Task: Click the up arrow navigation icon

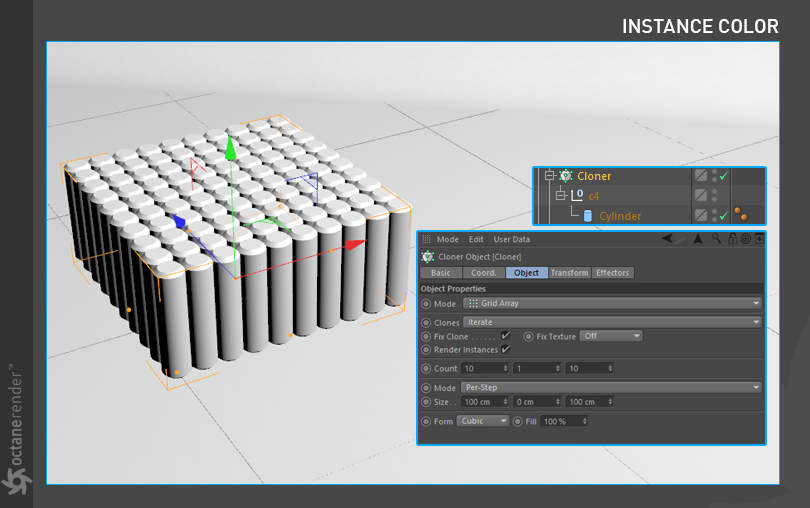Action: pos(698,239)
